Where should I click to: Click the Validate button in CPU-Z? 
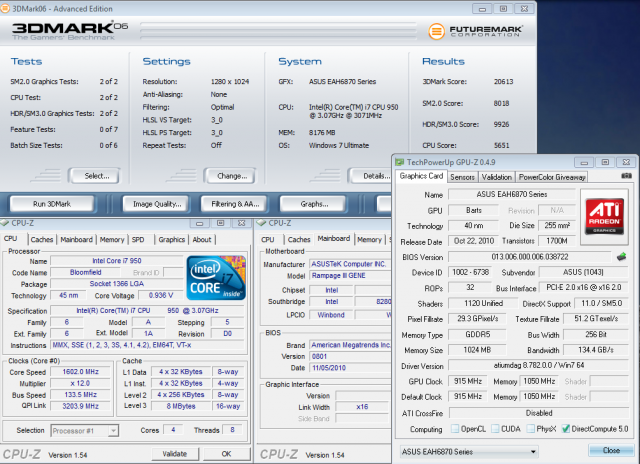pos(175,454)
